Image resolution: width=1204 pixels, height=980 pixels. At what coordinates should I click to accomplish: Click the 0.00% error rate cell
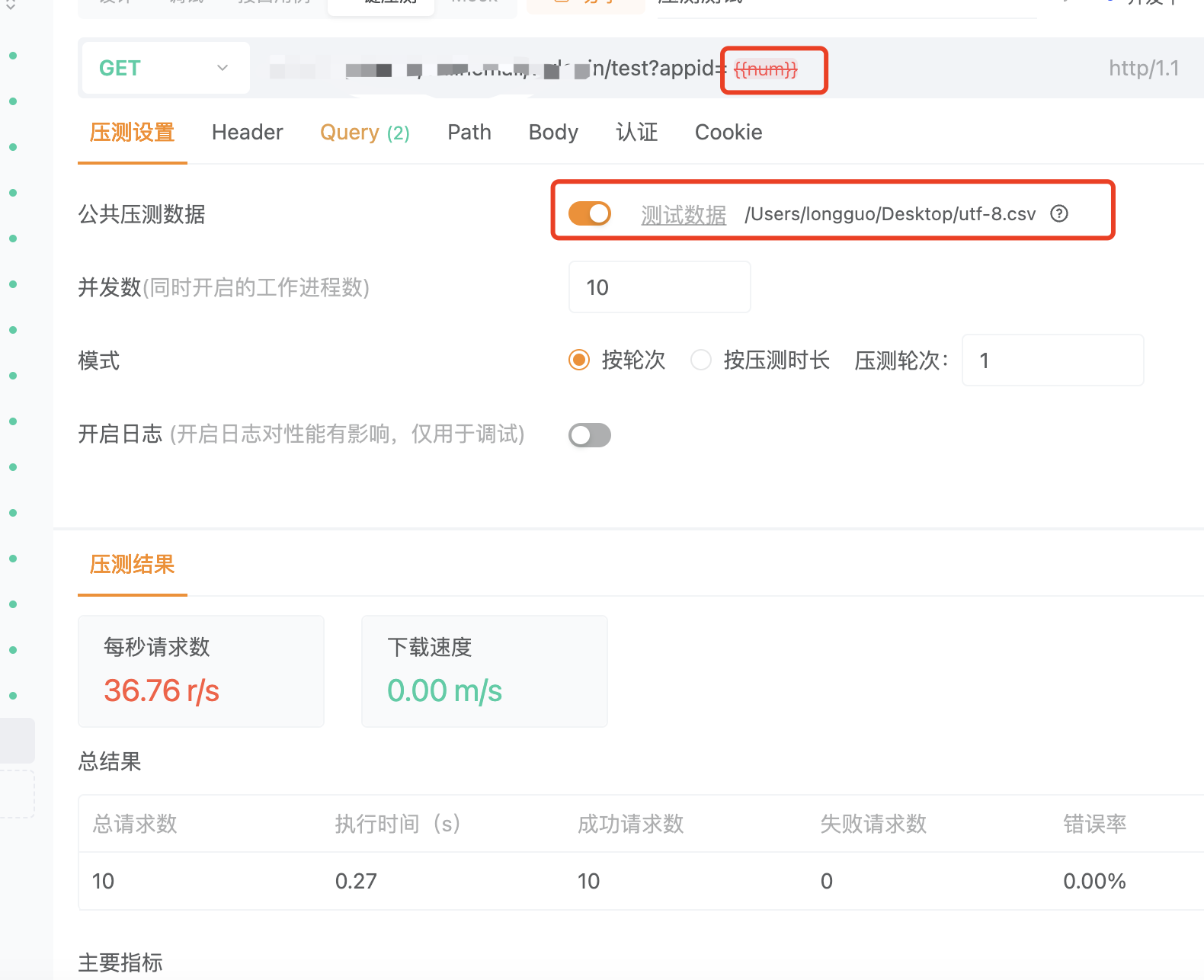tap(1094, 881)
